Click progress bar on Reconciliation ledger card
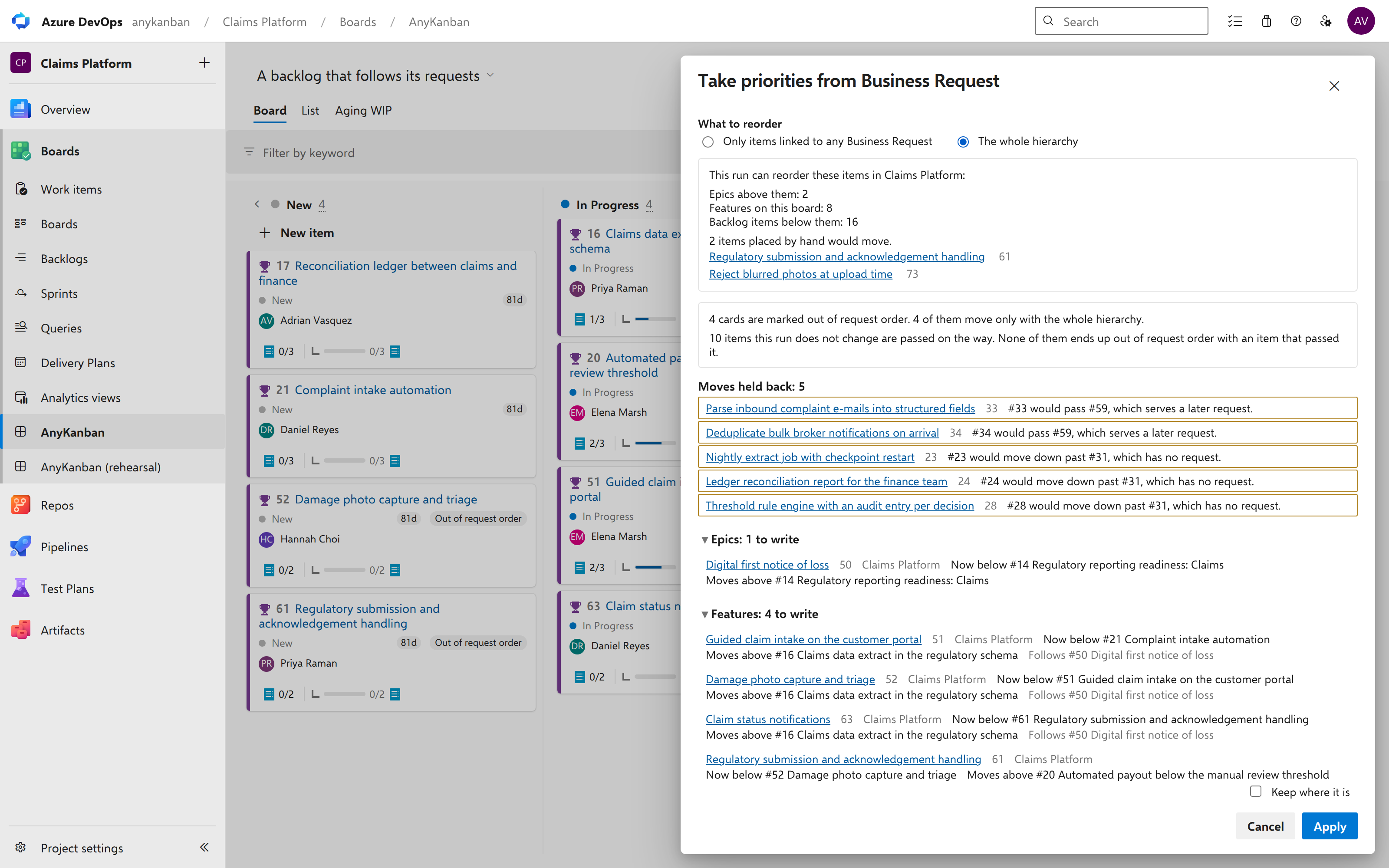Screen dimensions: 1389x868 tap(344, 352)
